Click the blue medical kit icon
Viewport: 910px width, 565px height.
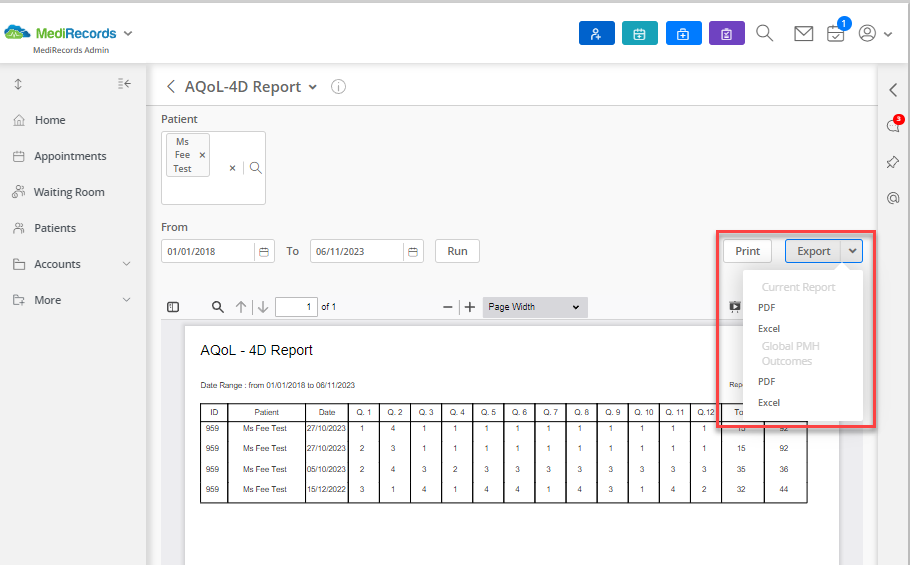coord(684,33)
